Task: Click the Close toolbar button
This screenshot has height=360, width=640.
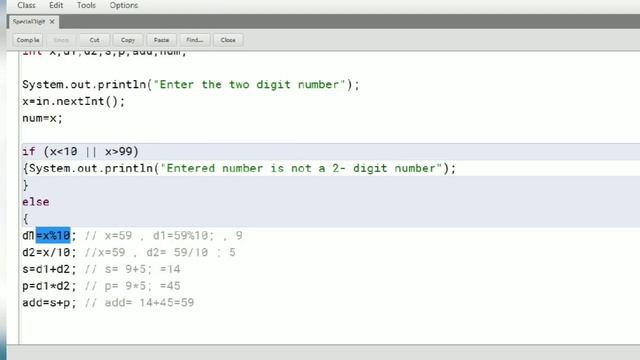Action: click(x=228, y=40)
